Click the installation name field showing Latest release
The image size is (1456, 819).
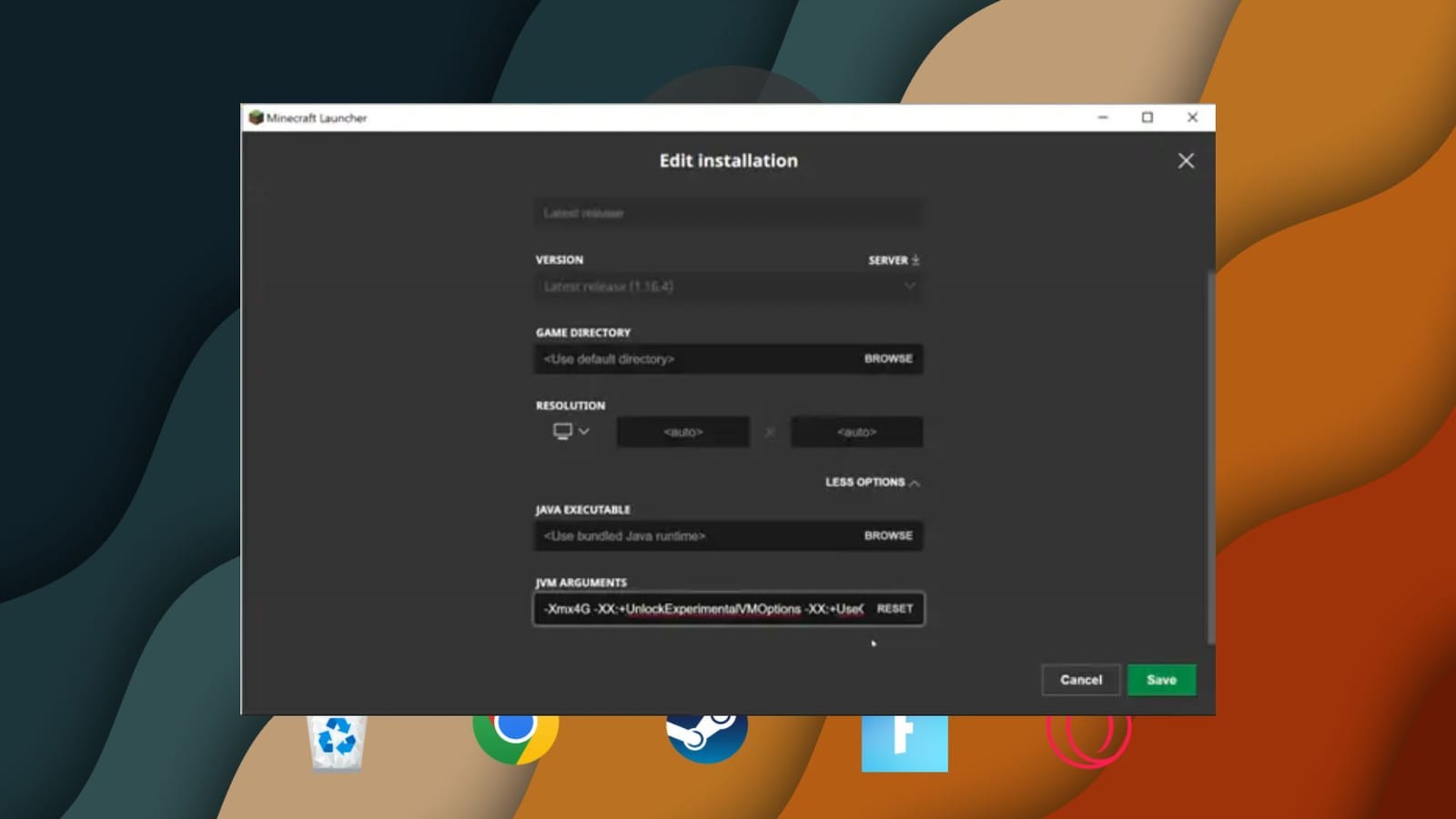point(727,213)
